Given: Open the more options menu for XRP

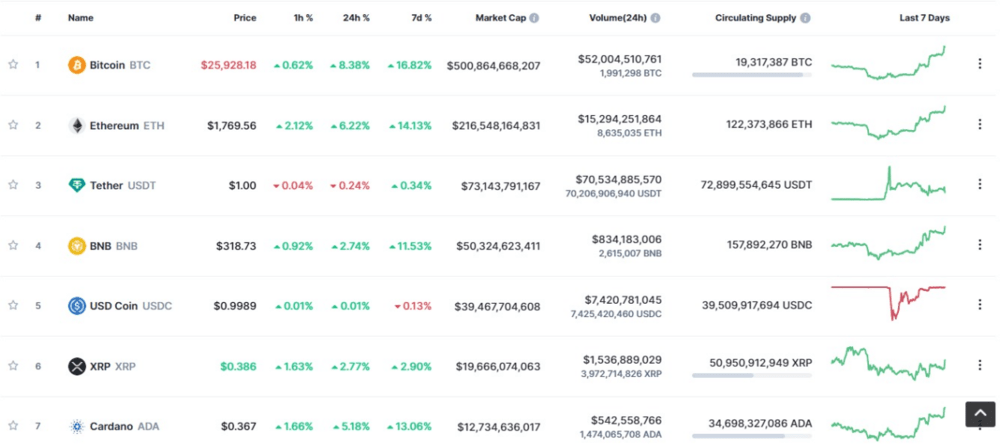Looking at the screenshot, I should pos(980,365).
